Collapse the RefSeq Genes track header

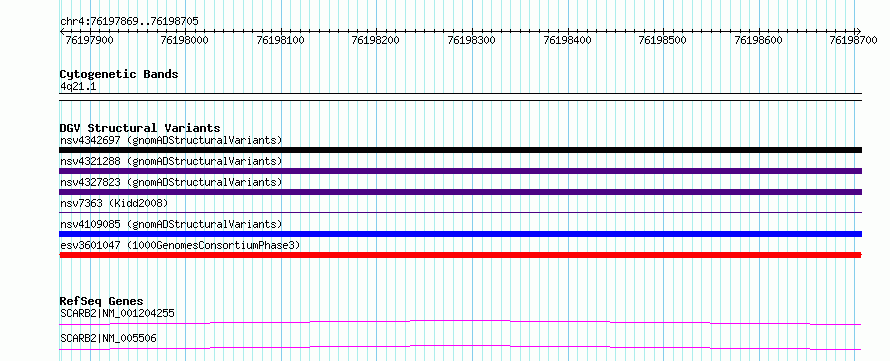(x=101, y=301)
